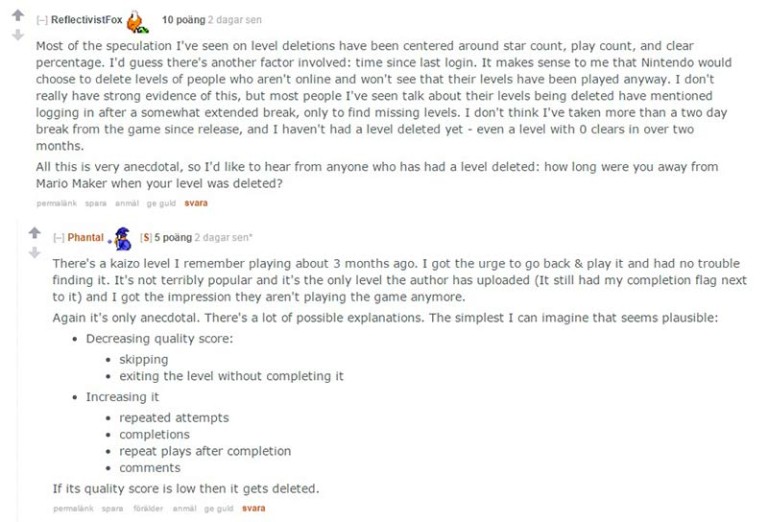Downvote Phantal's reply

click(x=34, y=253)
